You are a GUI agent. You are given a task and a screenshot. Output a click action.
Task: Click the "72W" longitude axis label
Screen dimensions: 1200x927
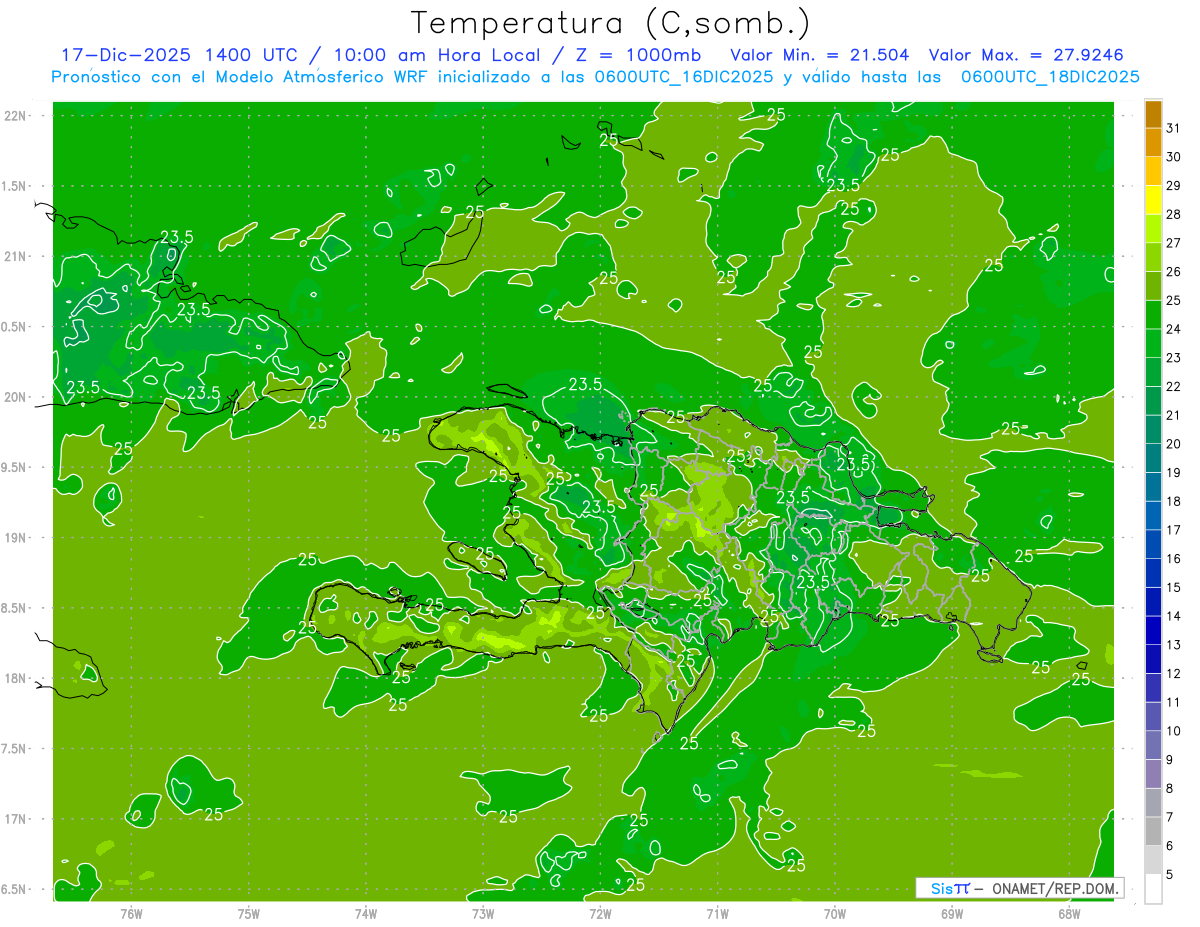[600, 913]
